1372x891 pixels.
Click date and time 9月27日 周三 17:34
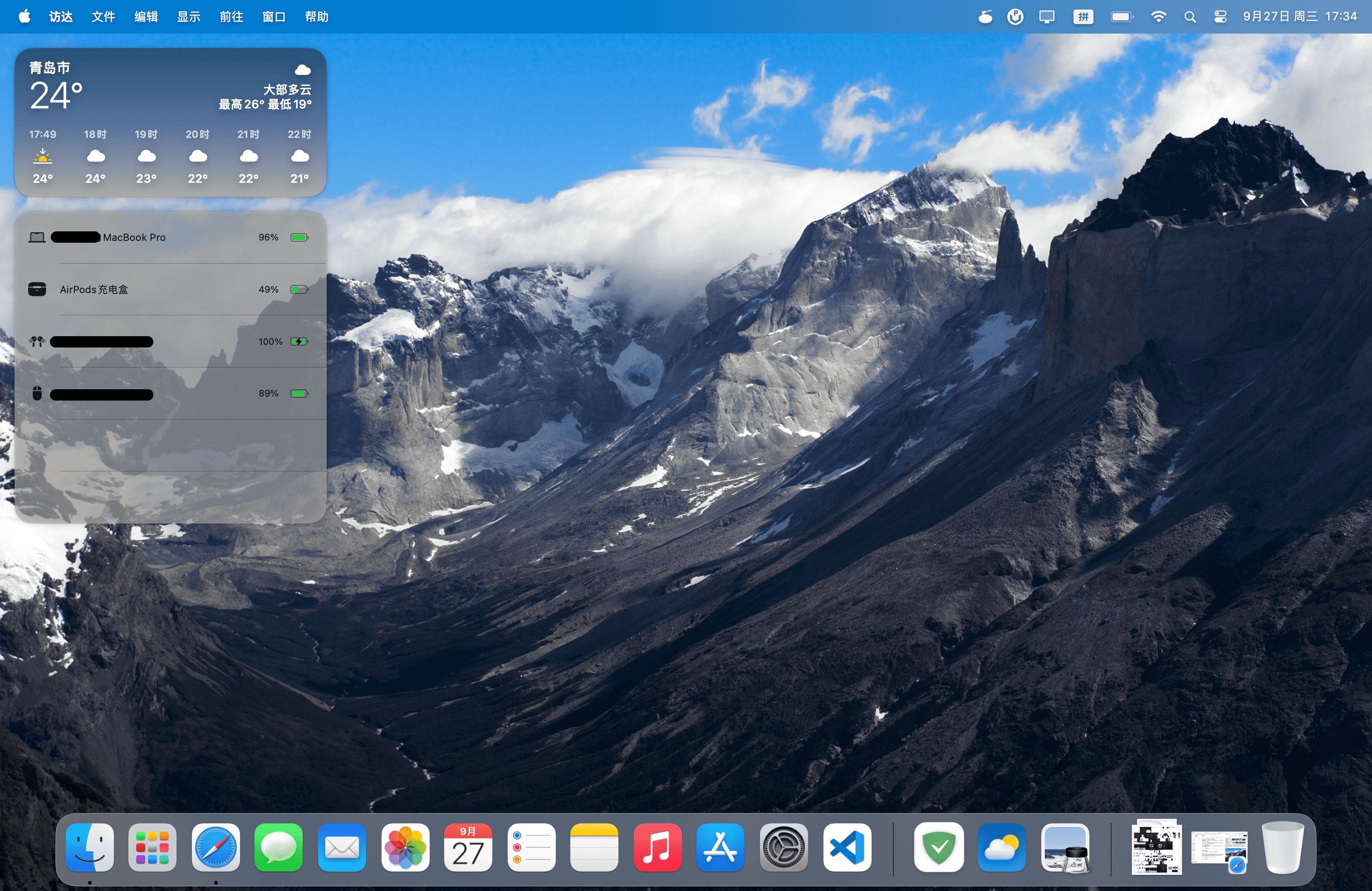(x=1299, y=17)
